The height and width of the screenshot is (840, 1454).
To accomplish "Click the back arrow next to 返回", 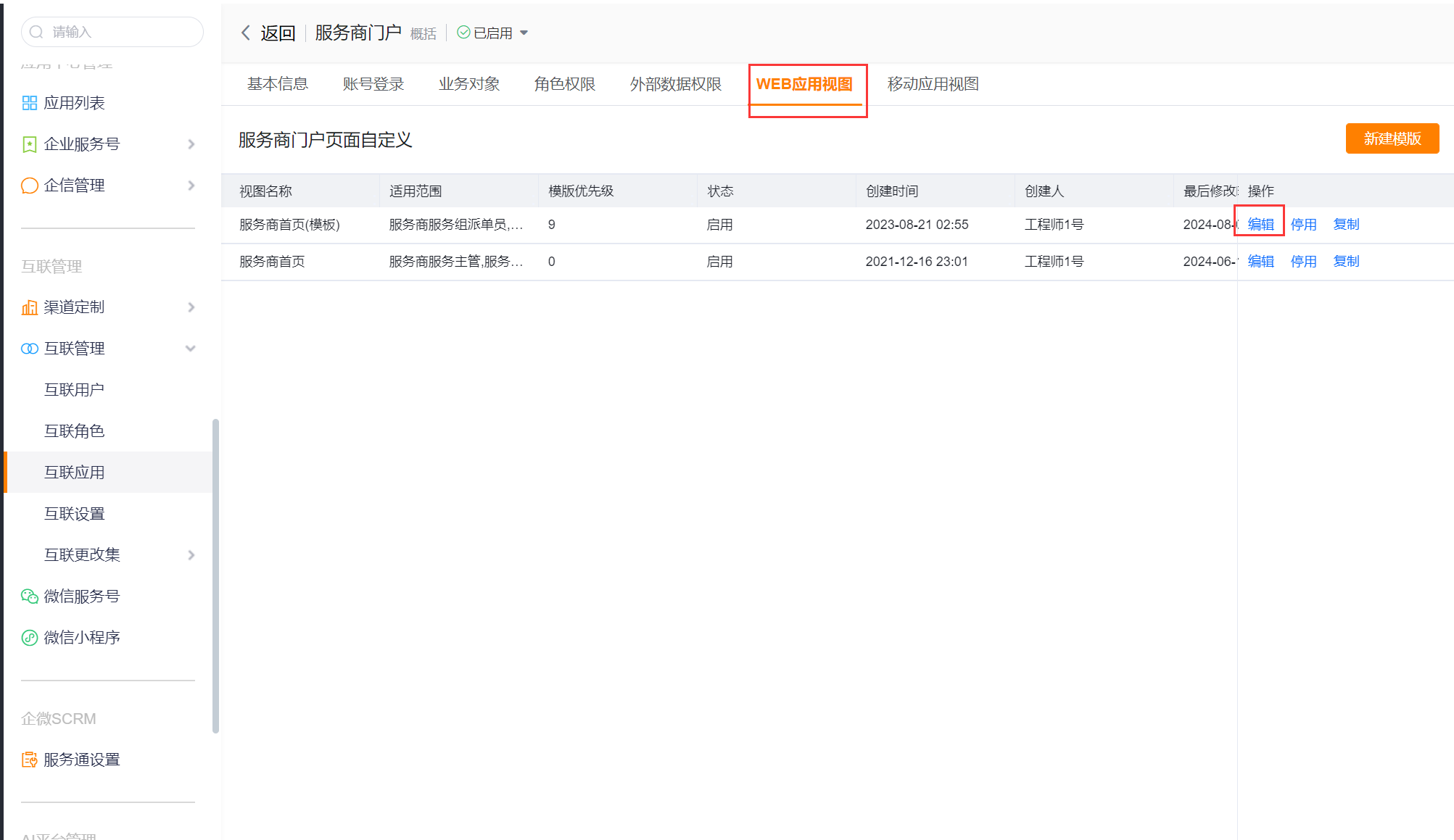I will (x=246, y=33).
